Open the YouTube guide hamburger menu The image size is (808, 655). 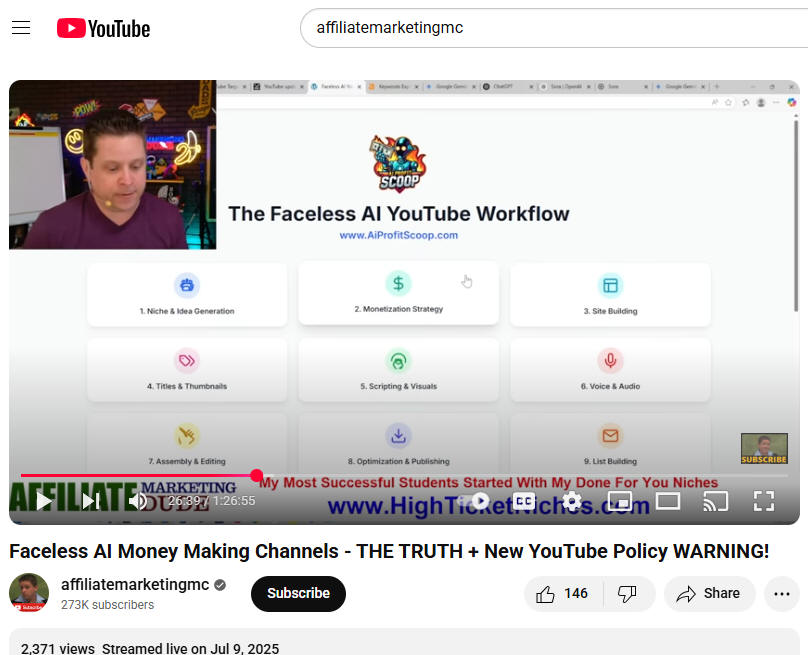tap(21, 28)
